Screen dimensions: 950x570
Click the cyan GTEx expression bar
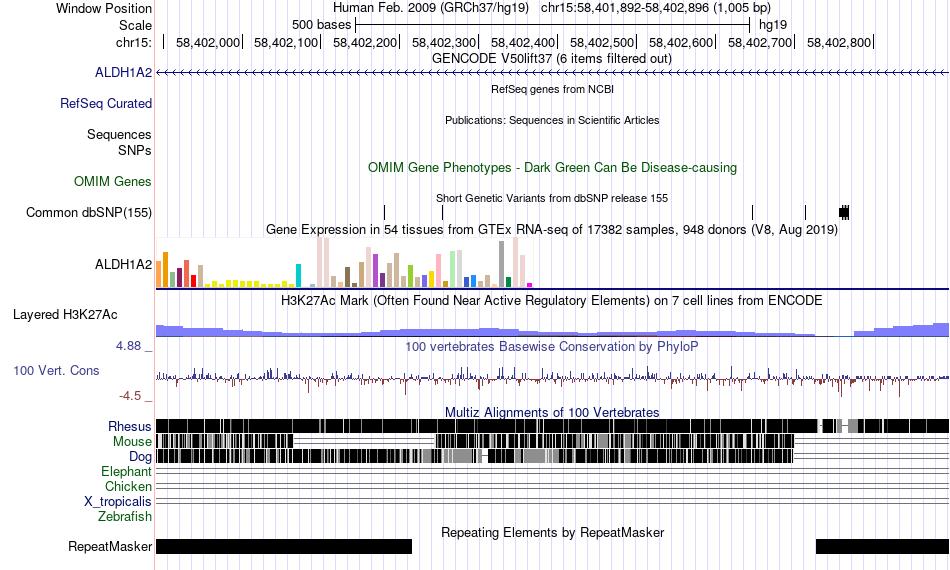298,276
